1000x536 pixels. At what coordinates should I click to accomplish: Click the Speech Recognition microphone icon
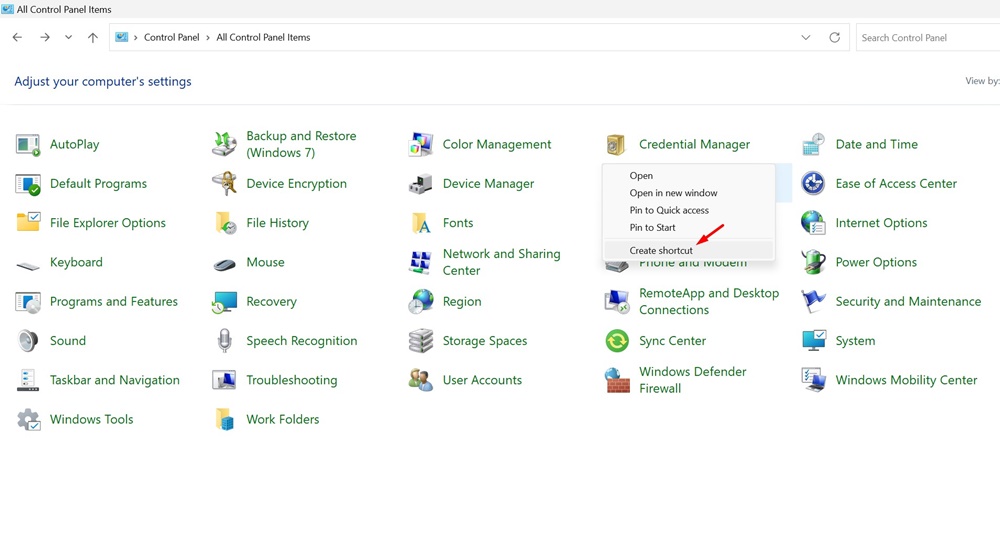click(x=224, y=341)
